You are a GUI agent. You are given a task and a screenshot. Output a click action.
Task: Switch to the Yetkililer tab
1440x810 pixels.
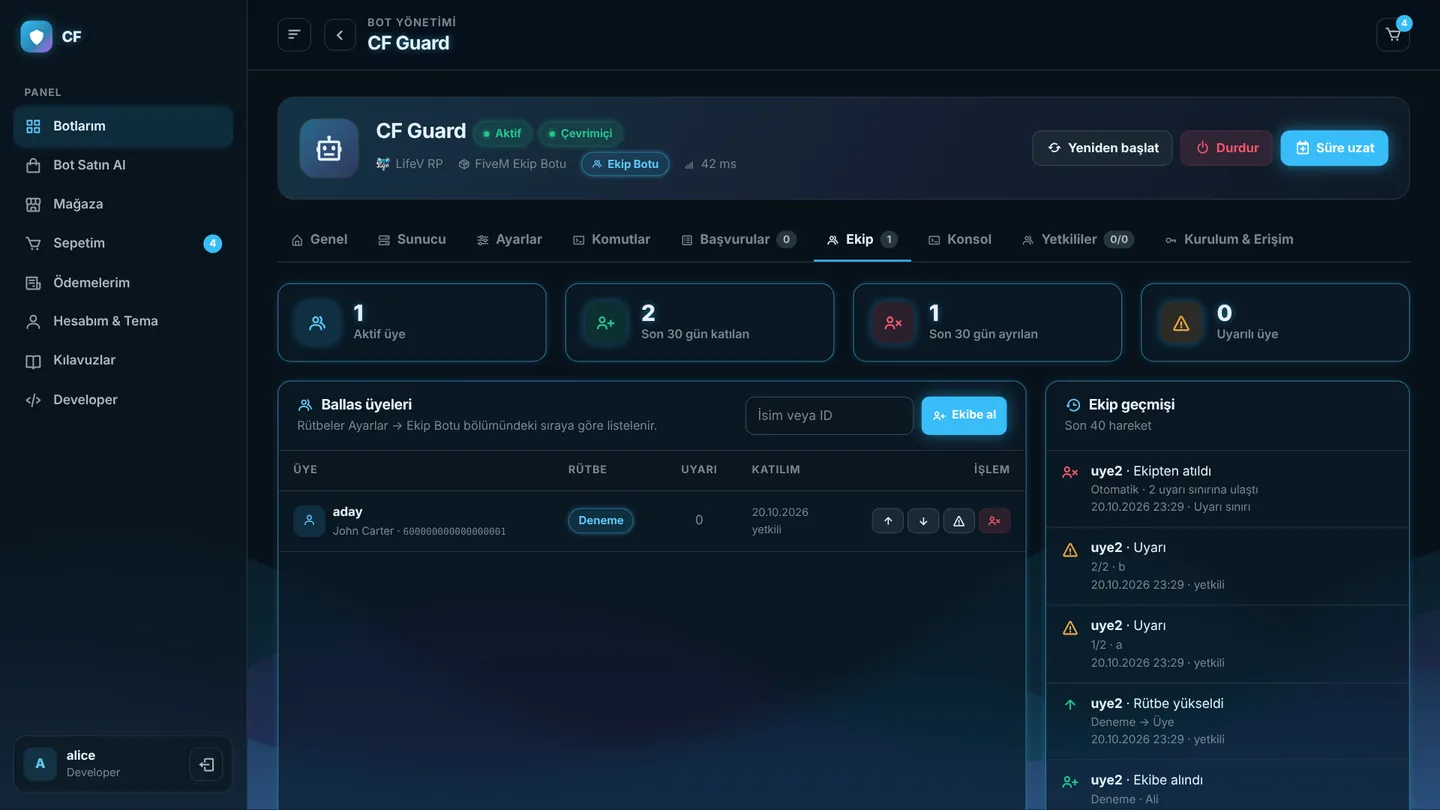[1078, 240]
